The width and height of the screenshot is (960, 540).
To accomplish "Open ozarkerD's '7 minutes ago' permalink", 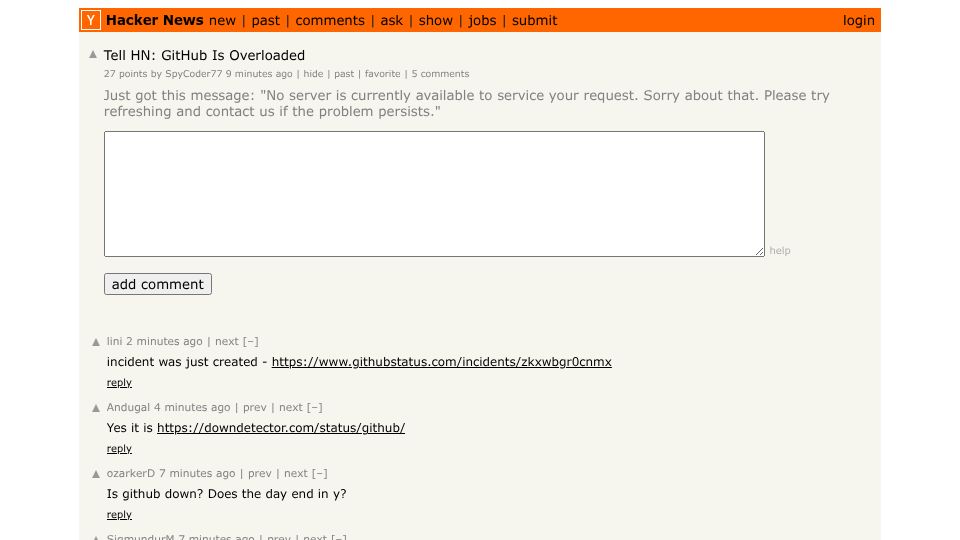I will click(x=197, y=473).
